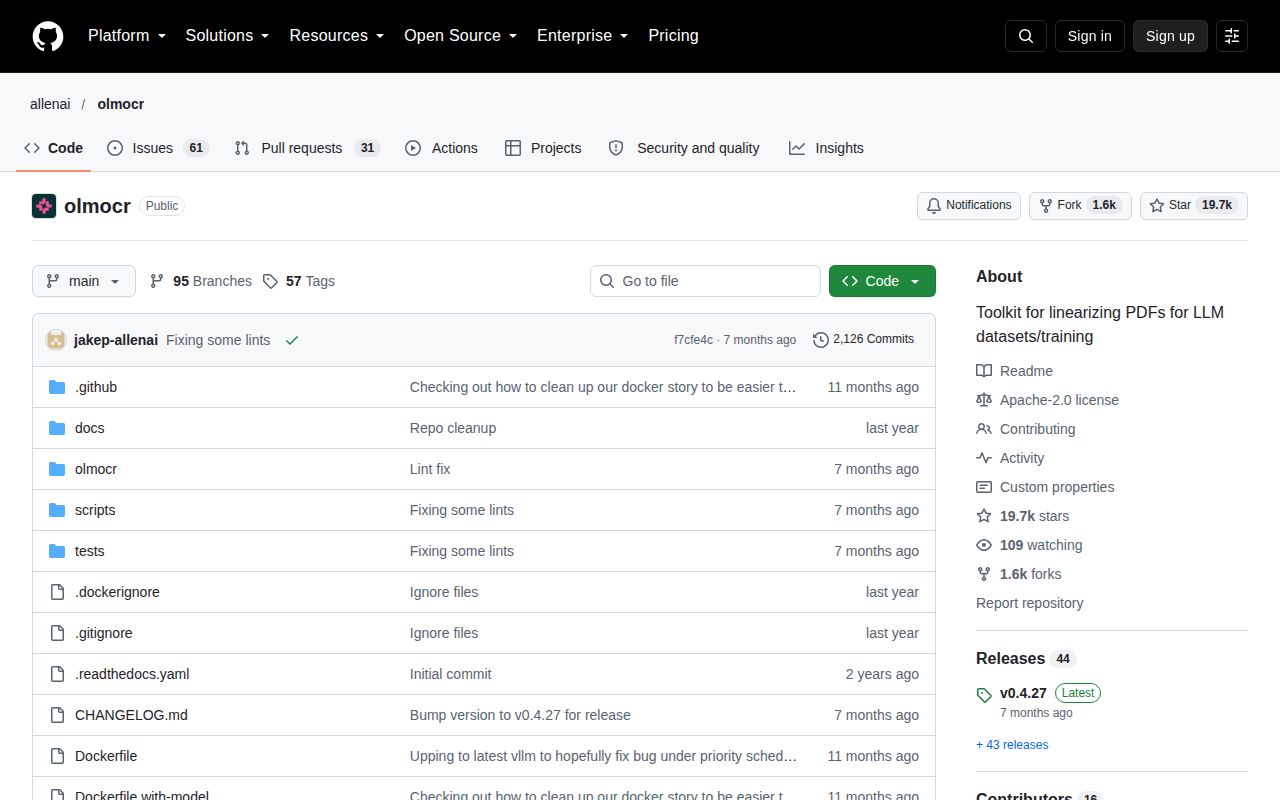
Task: Click the Custom properties icon
Action: tap(984, 487)
